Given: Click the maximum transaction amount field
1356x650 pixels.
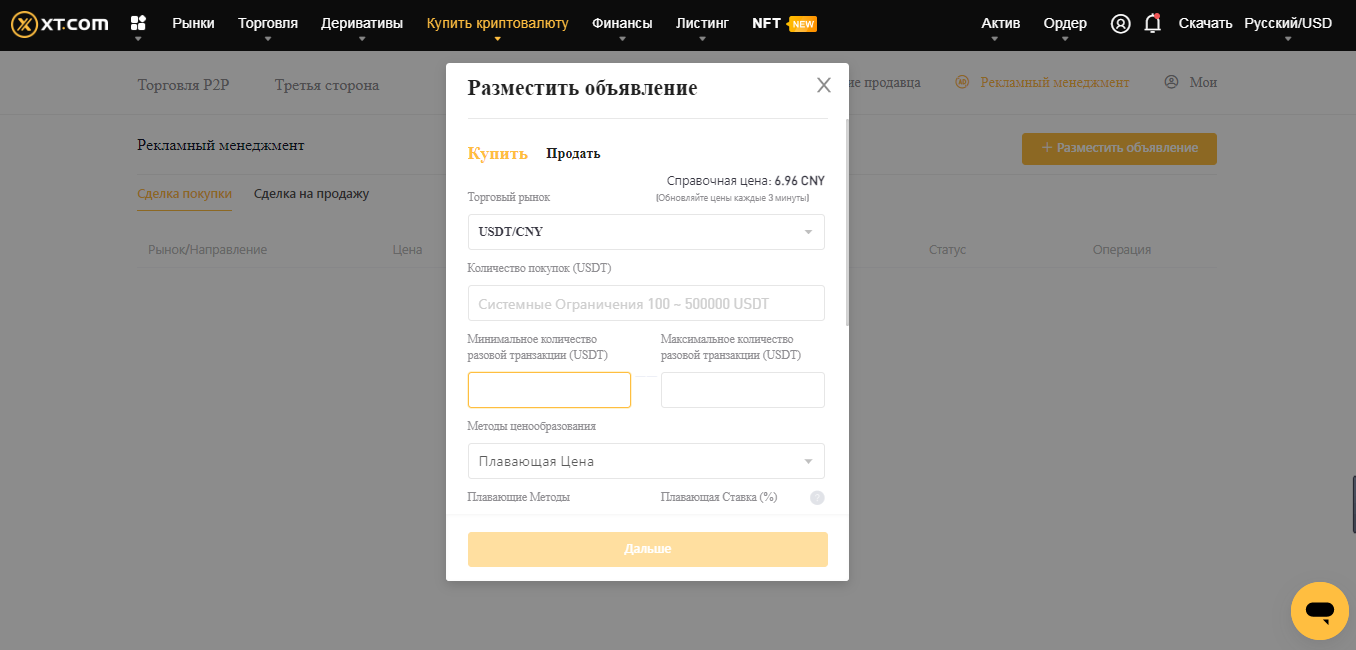Looking at the screenshot, I should [742, 390].
